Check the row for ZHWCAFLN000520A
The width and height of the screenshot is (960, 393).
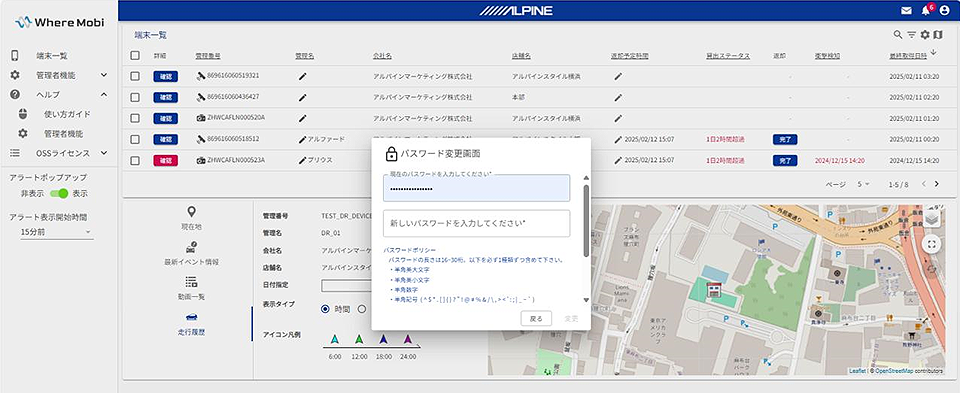[135, 118]
